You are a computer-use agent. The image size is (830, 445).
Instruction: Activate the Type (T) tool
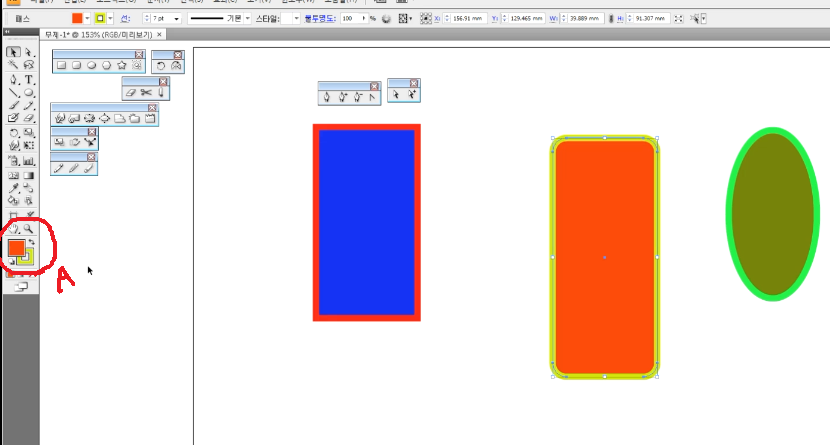pos(29,80)
